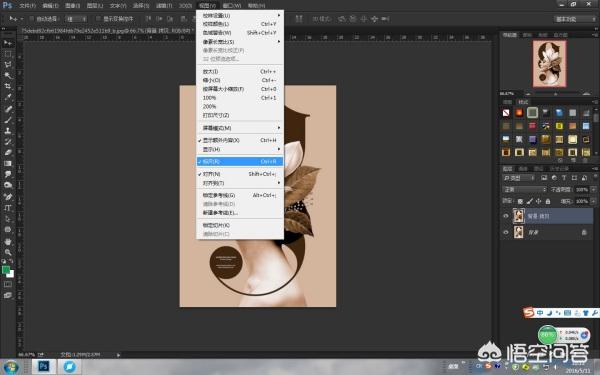Toggle Snap (Shift+Ctrl+;) menu entry
This screenshot has width=600, height=375.
pyautogui.click(x=240, y=174)
